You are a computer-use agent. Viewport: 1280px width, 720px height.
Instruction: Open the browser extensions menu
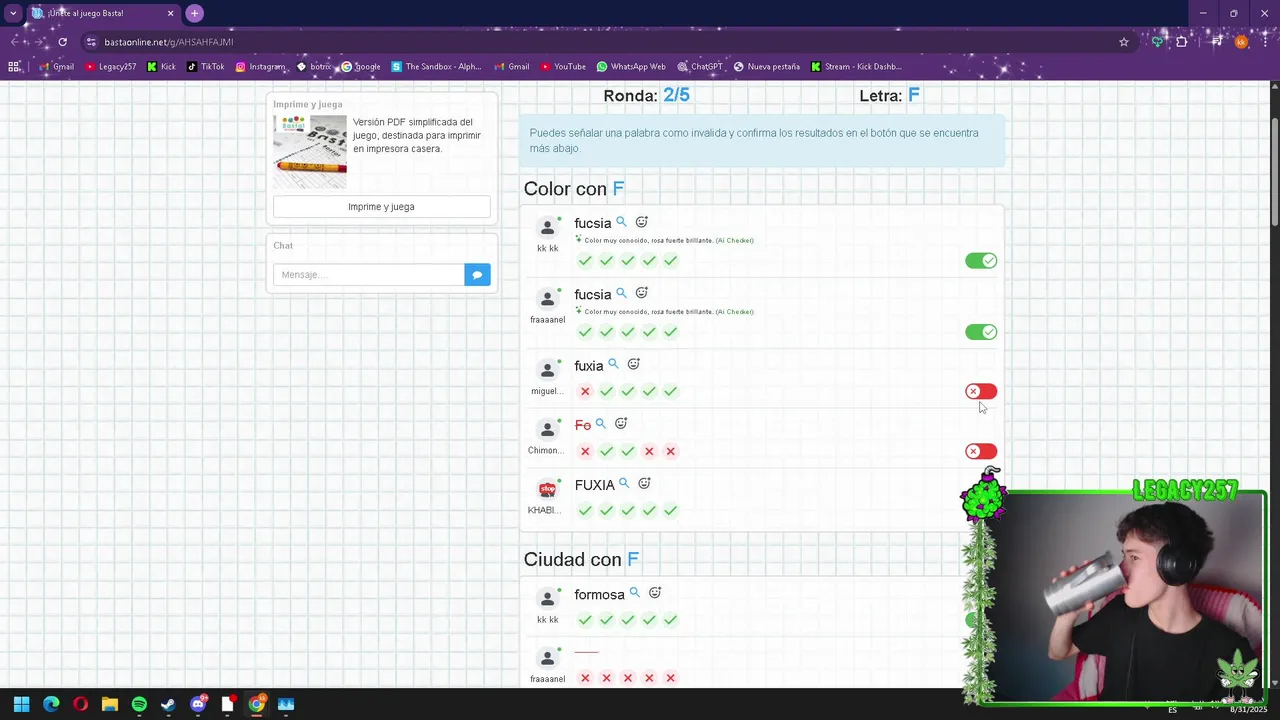pos(1182,42)
